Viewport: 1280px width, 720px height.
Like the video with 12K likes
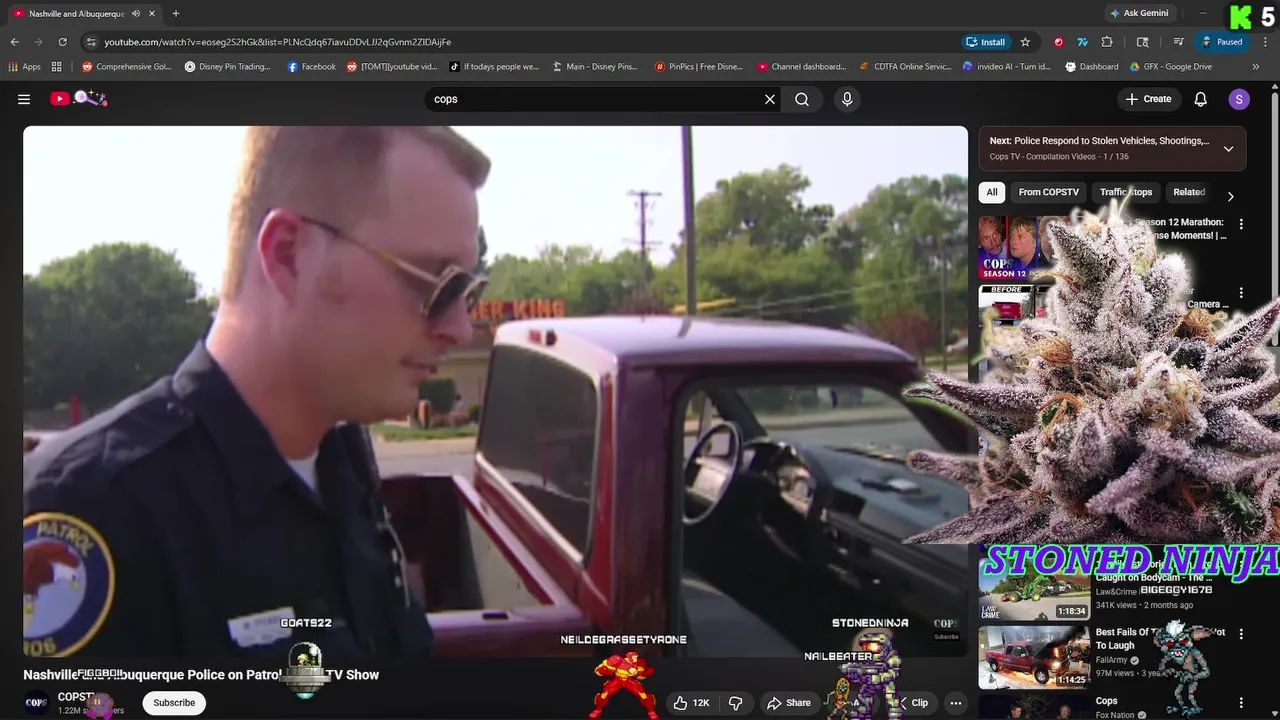[691, 703]
